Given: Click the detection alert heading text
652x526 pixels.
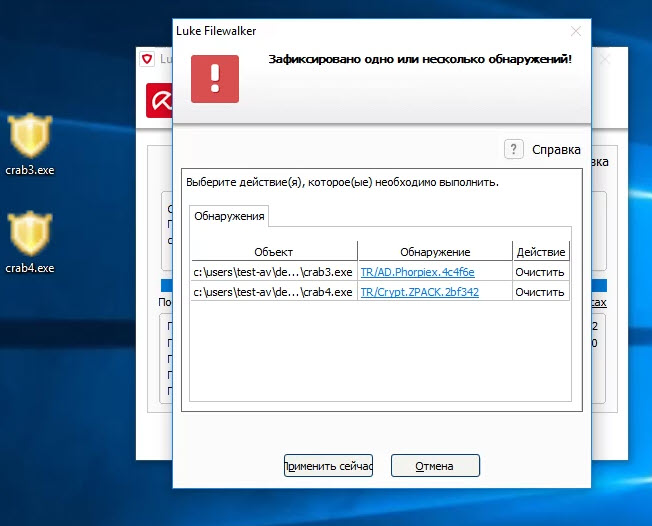Looking at the screenshot, I should pyautogui.click(x=420, y=59).
